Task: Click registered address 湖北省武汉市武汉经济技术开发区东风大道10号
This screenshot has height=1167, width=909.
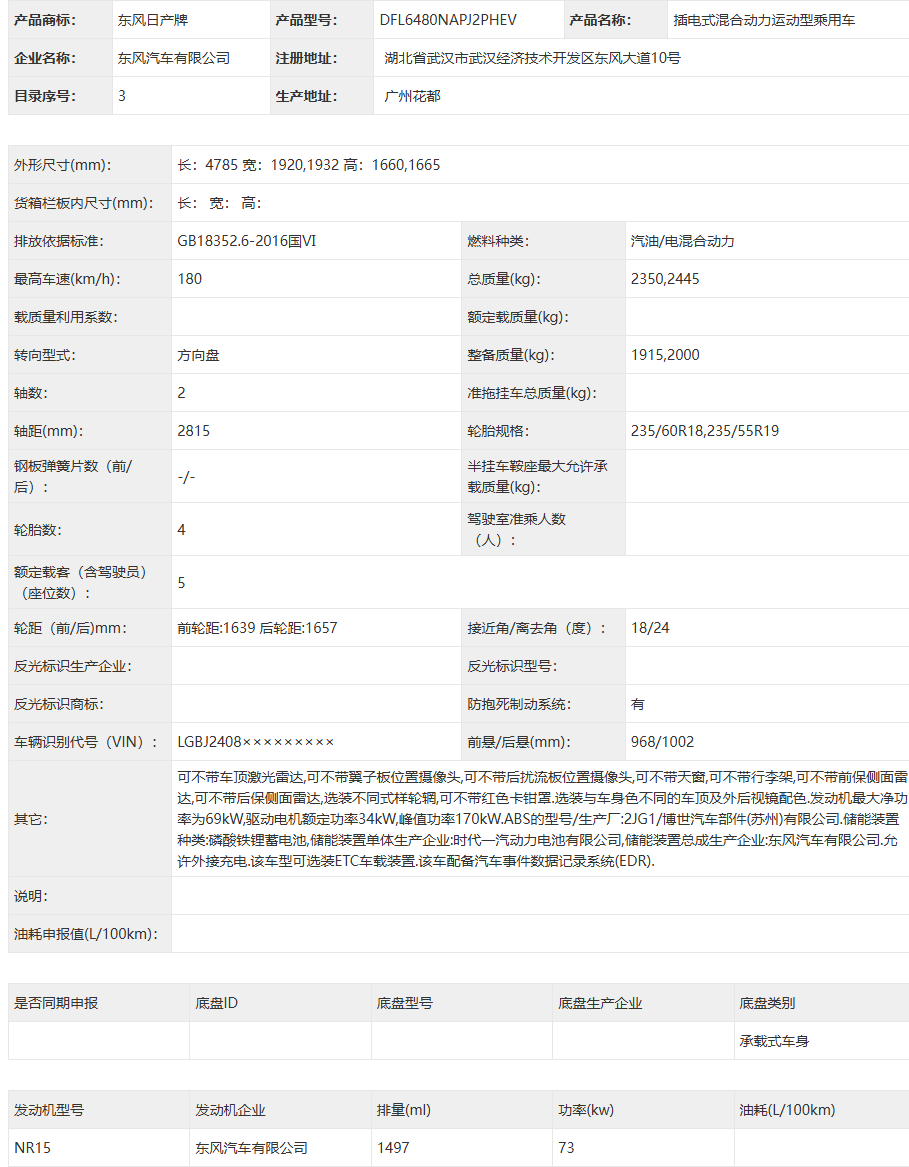Action: (x=532, y=58)
